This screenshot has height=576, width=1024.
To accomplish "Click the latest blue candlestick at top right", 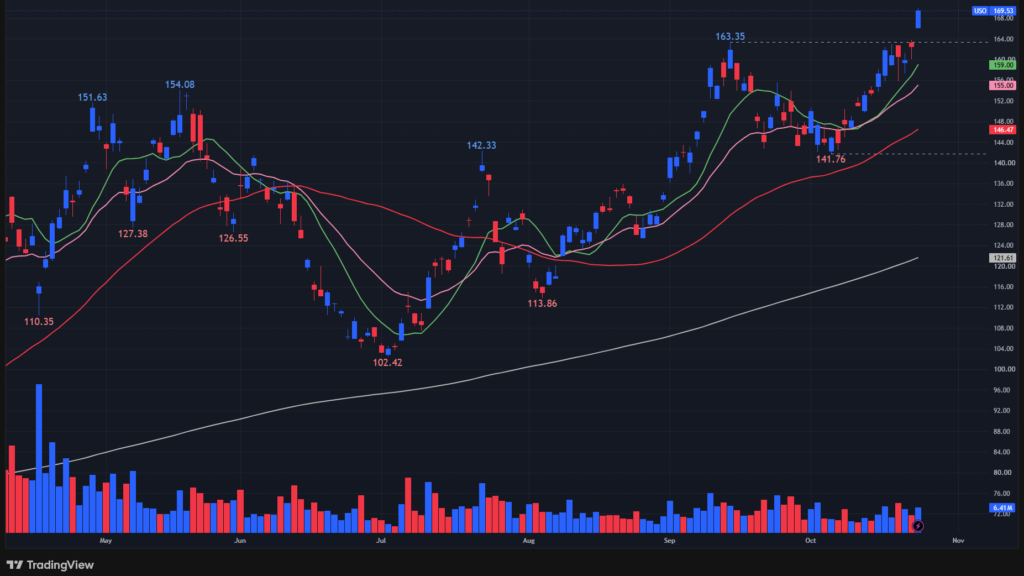I will coord(918,19).
